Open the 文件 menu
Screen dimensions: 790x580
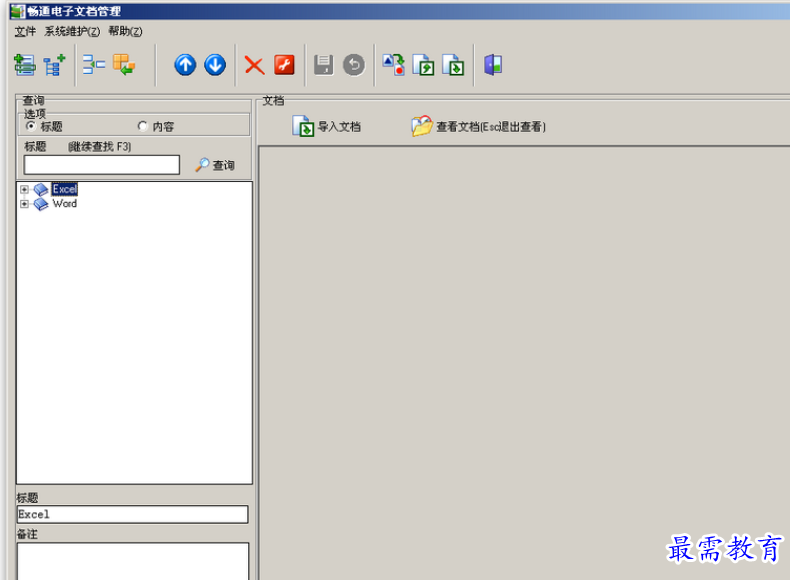25,31
